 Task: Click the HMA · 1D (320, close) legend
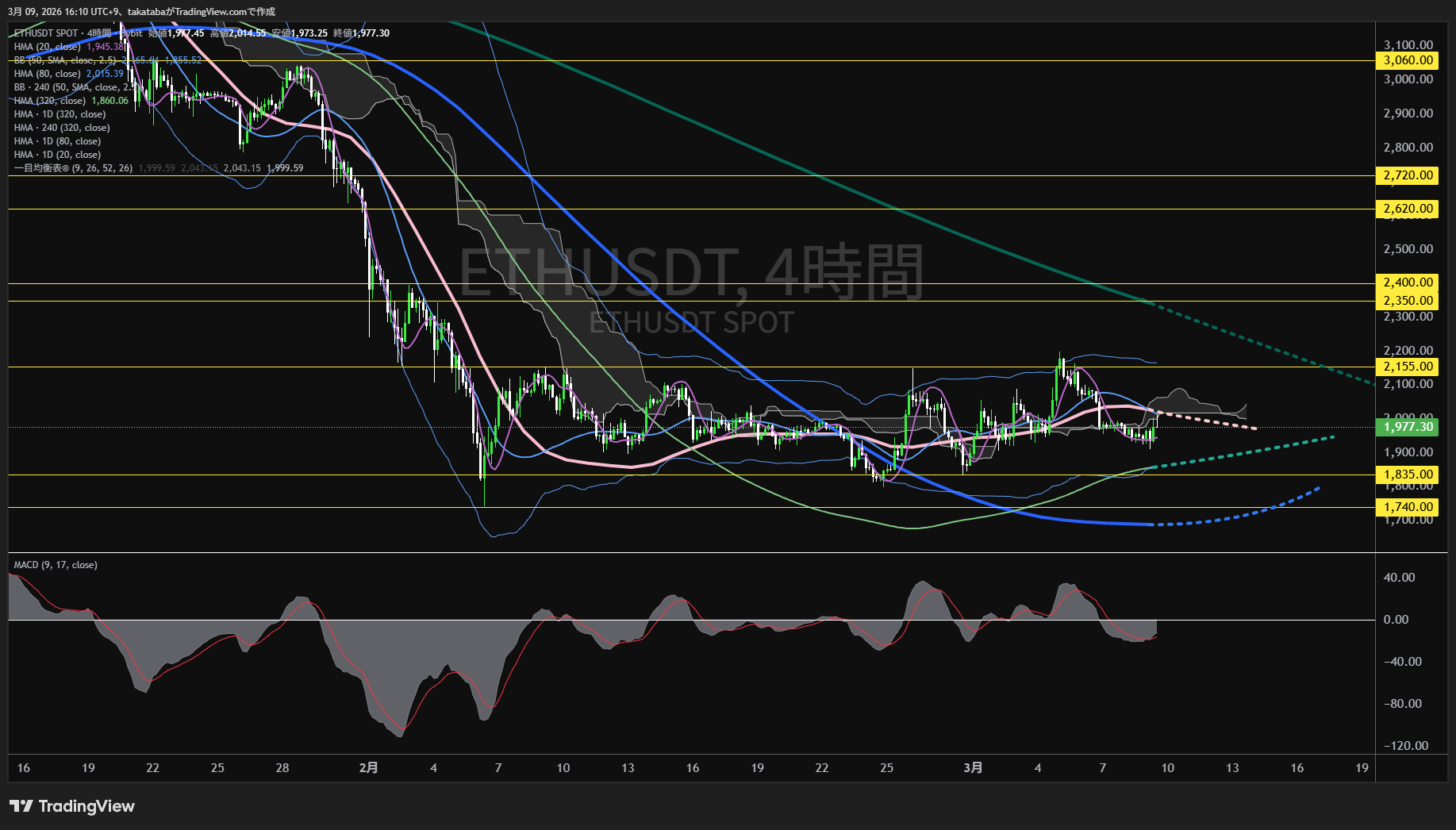tap(60, 114)
